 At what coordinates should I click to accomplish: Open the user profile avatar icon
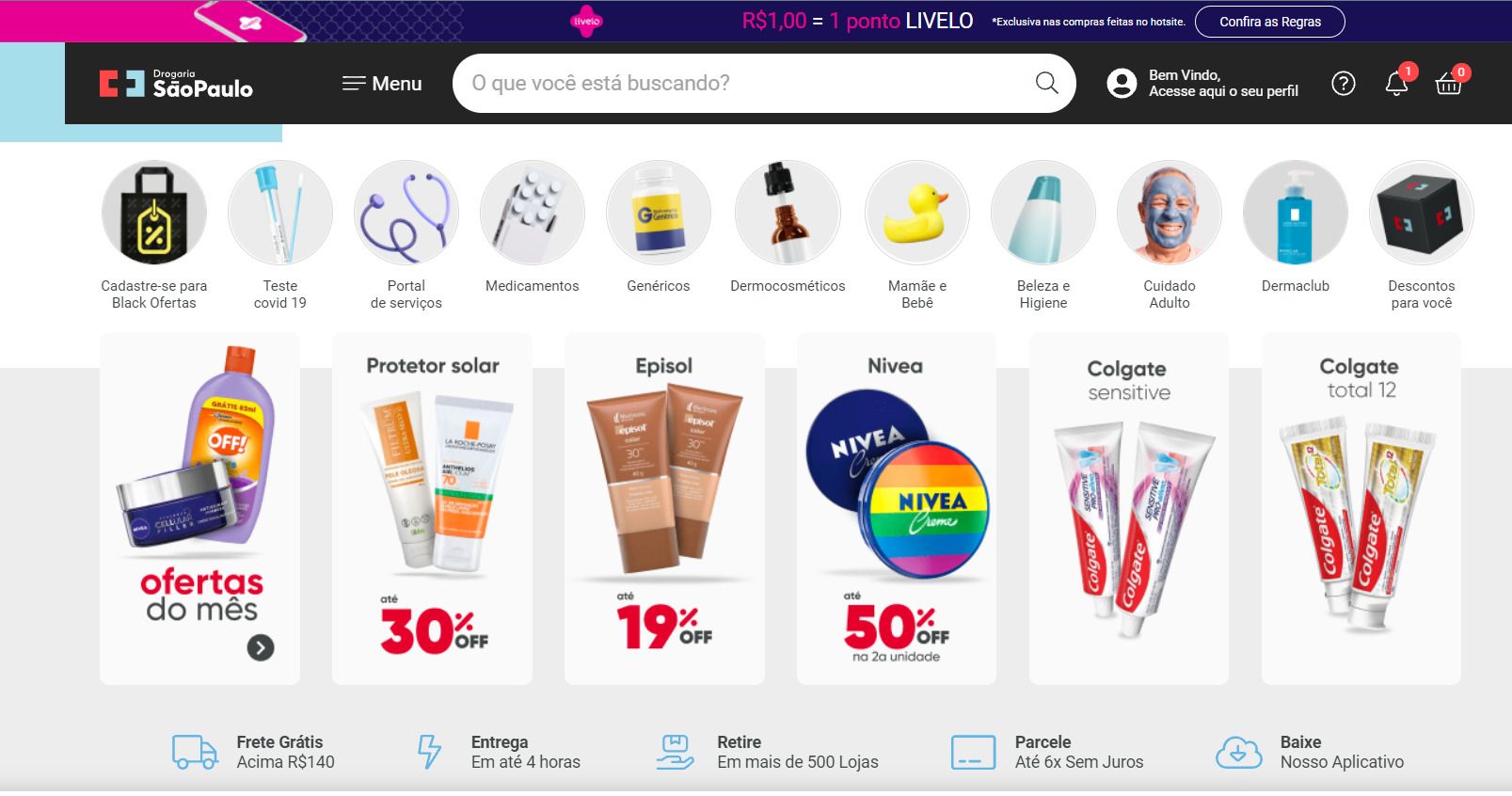1122,84
